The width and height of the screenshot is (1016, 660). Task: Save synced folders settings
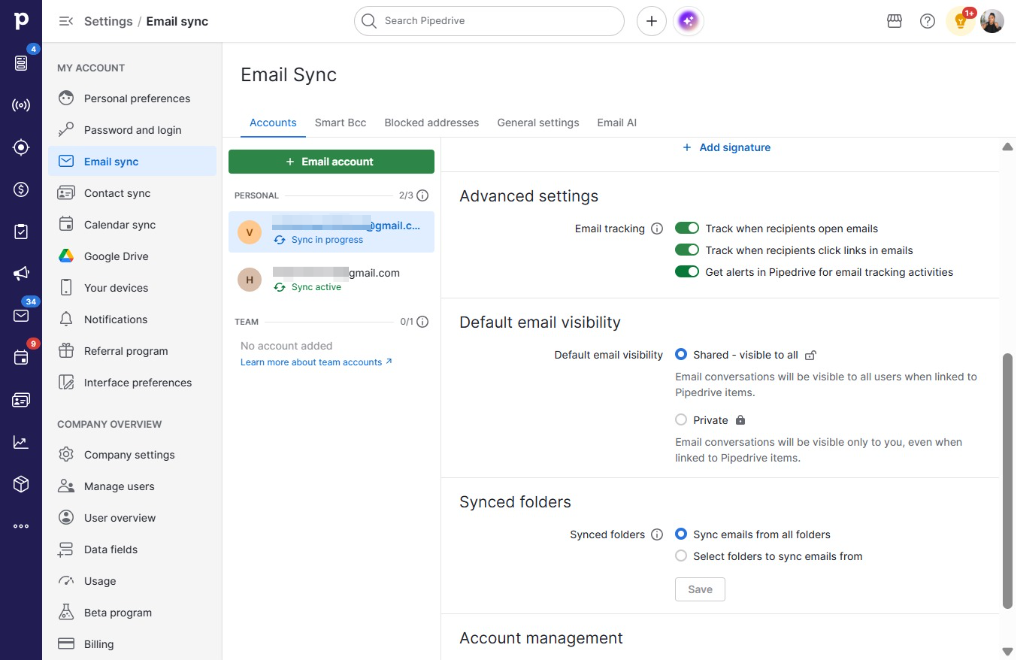click(x=700, y=589)
